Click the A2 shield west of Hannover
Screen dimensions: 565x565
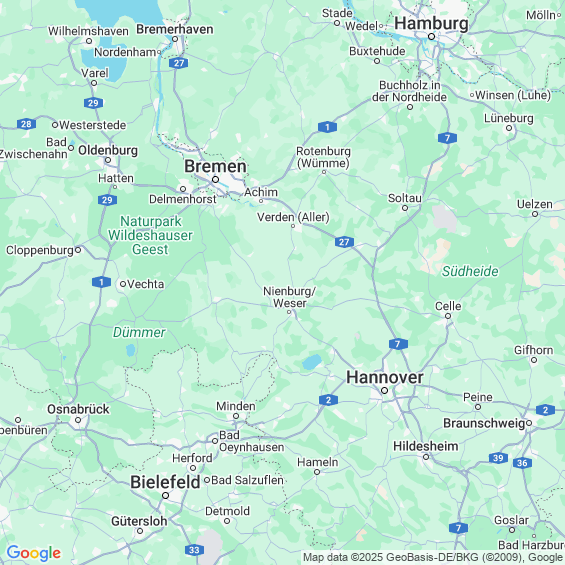328,400
